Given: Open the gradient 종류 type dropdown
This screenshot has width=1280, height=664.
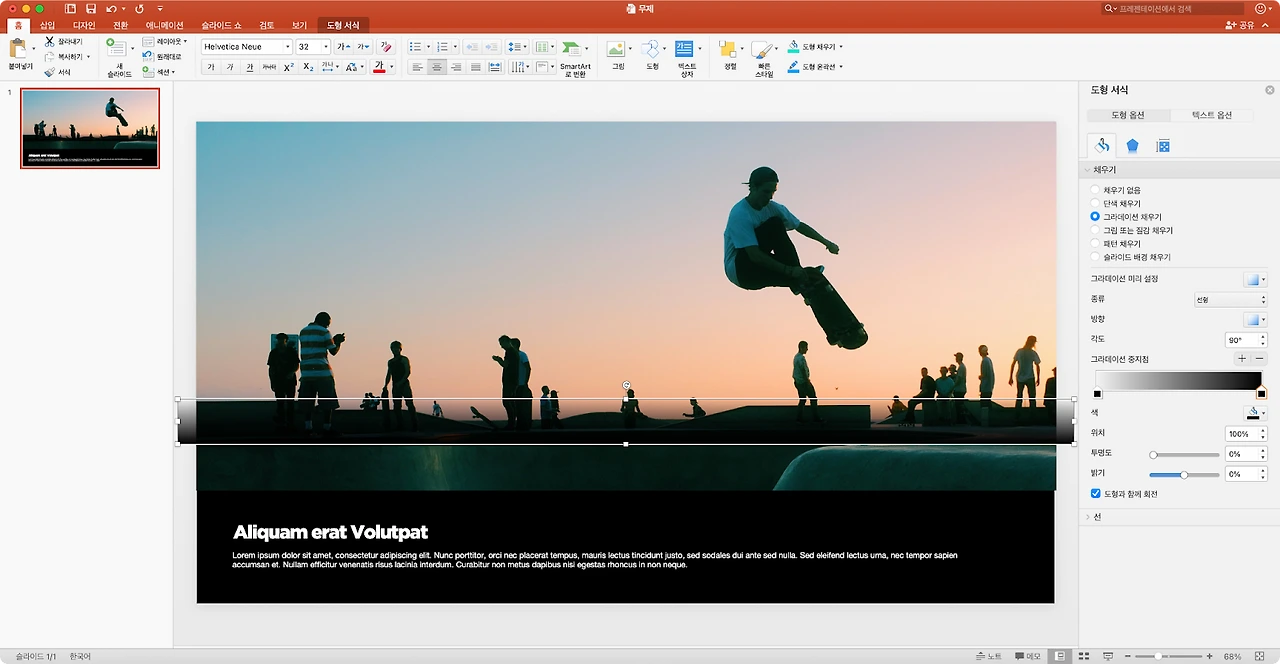Looking at the screenshot, I should click(1229, 299).
